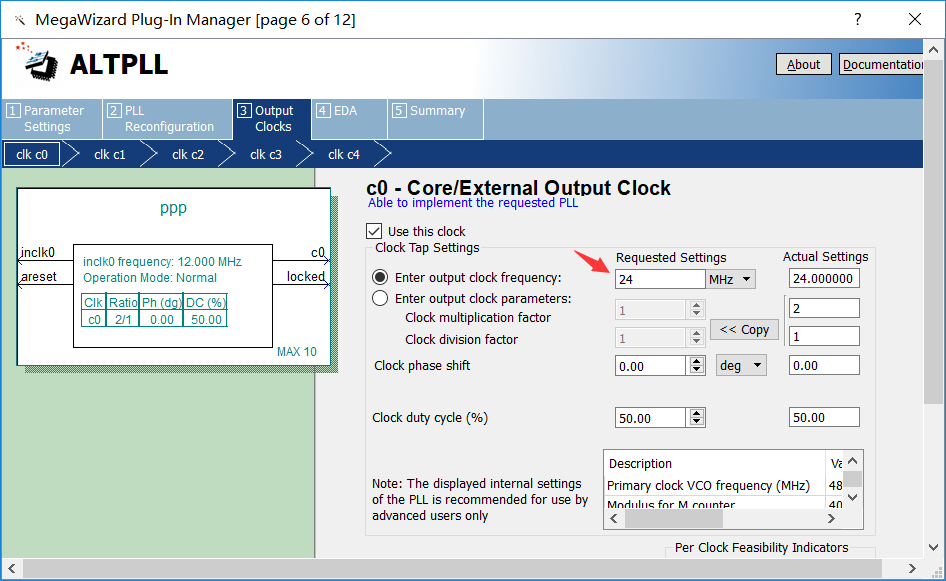Click the Ratio cell showing 2/1

click(123, 320)
